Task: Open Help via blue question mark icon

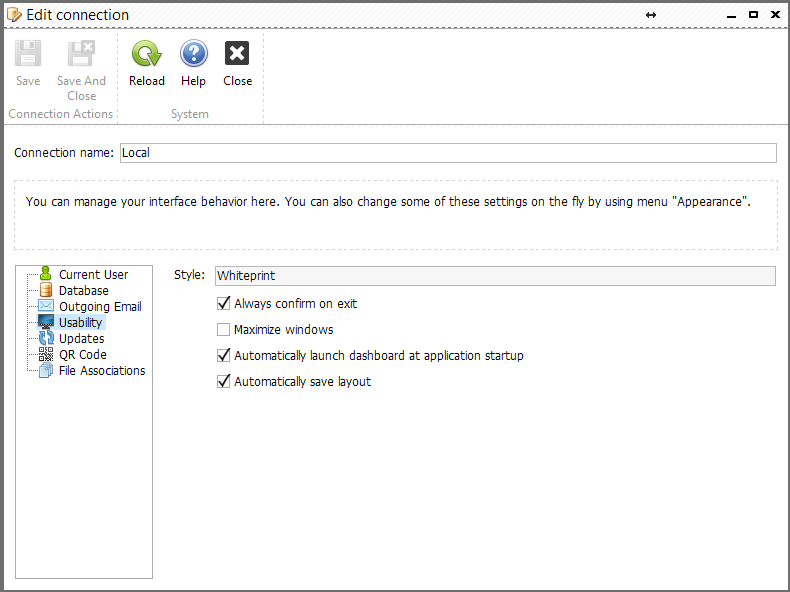Action: [x=193, y=53]
